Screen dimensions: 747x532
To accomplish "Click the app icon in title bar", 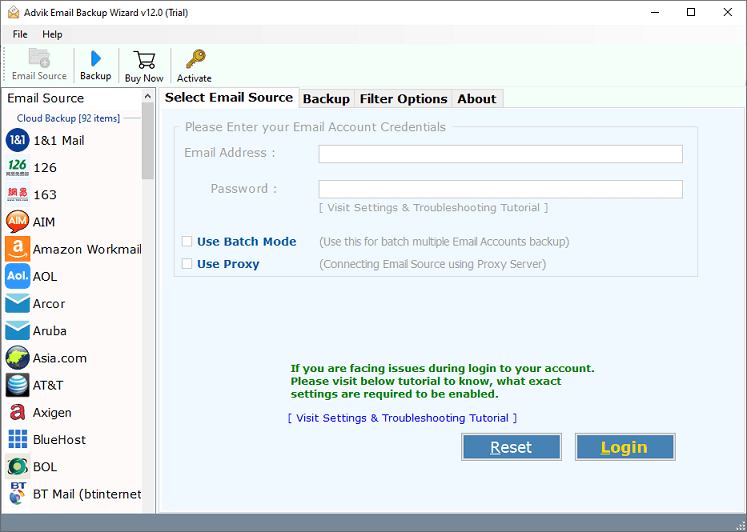I will 13,12.
